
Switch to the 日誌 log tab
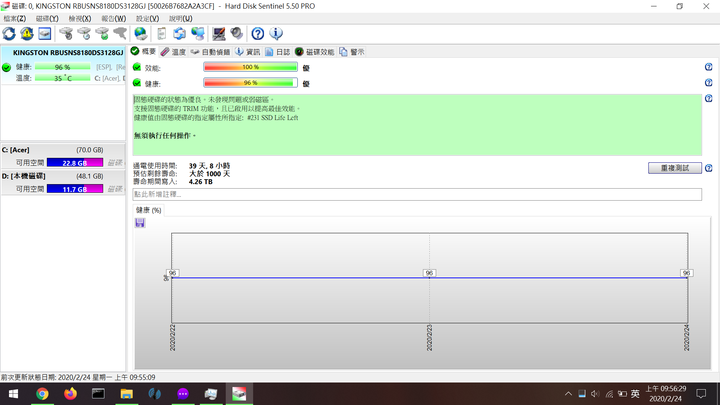[278, 52]
